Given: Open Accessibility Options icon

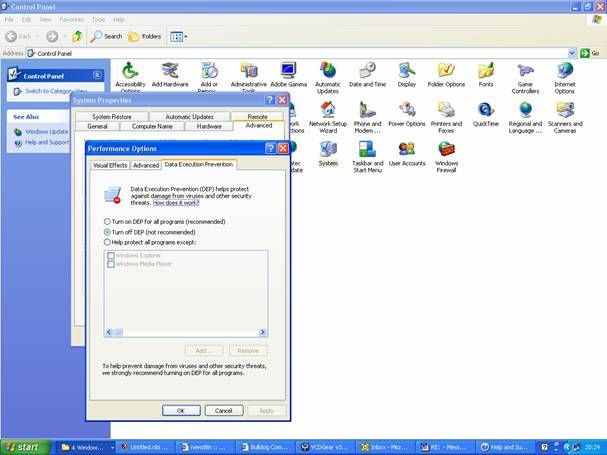Looking at the screenshot, I should pyautogui.click(x=130, y=77).
